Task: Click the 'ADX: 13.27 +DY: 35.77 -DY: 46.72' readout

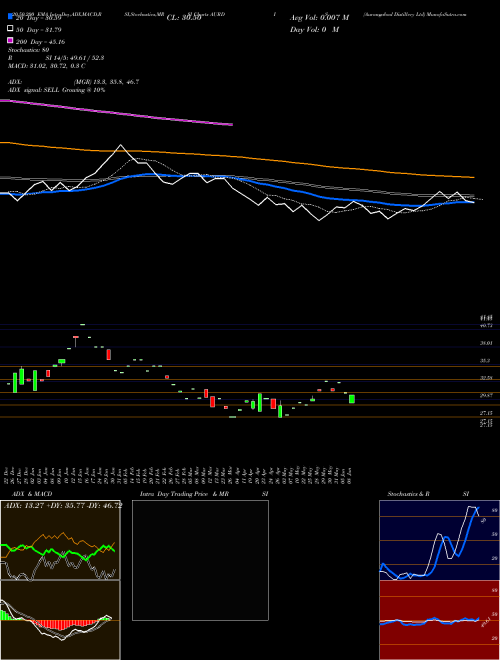Action: [x=63, y=506]
